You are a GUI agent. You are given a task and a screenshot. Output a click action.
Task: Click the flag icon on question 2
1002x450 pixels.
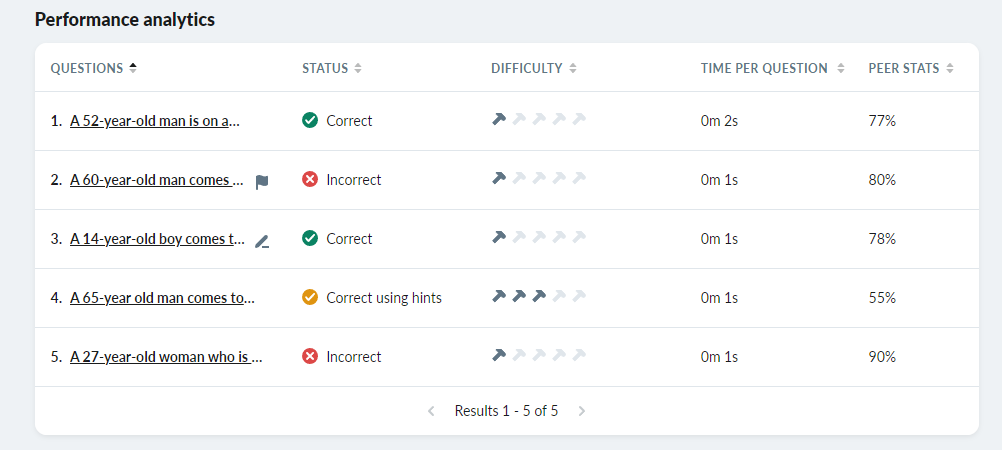coord(262,181)
